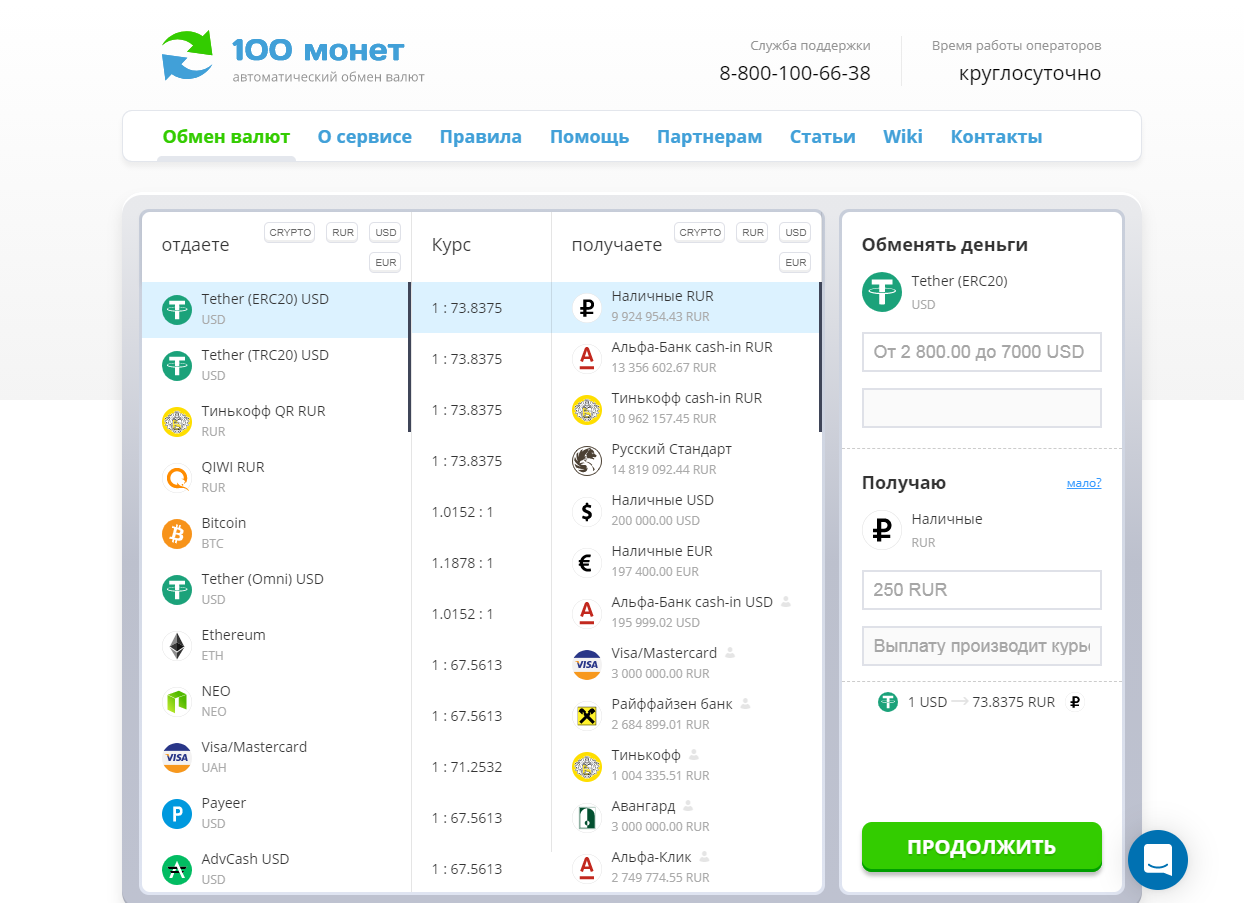Image resolution: width=1244 pixels, height=903 pixels.
Task: Toggle USD filter in отдаете column
Action: (385, 232)
